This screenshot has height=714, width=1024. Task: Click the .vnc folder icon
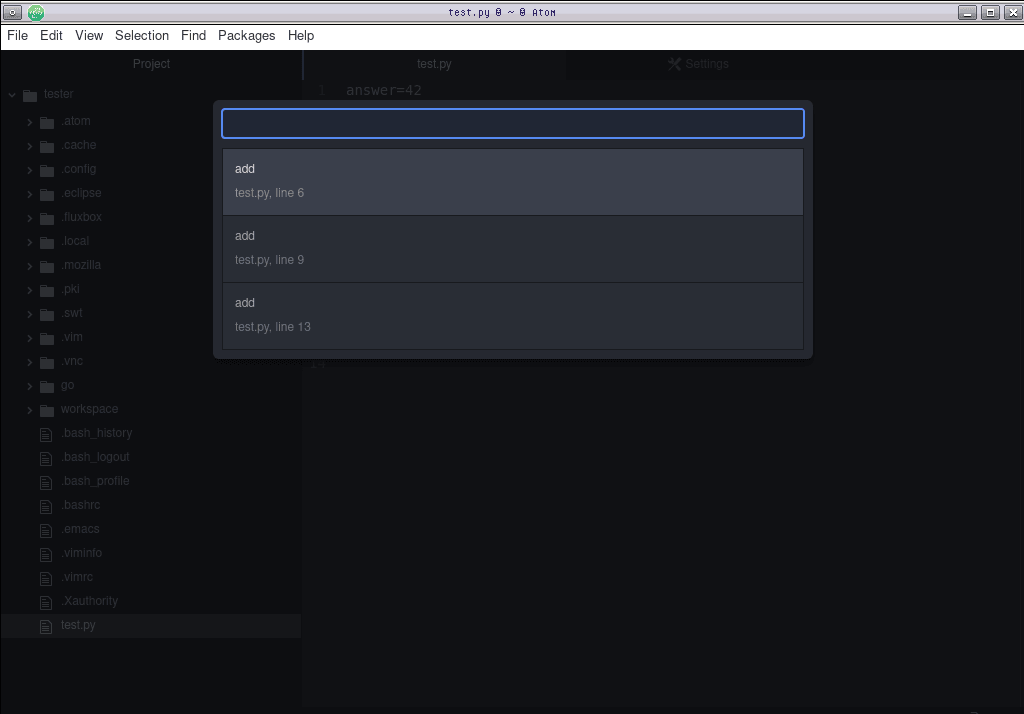pos(47,363)
